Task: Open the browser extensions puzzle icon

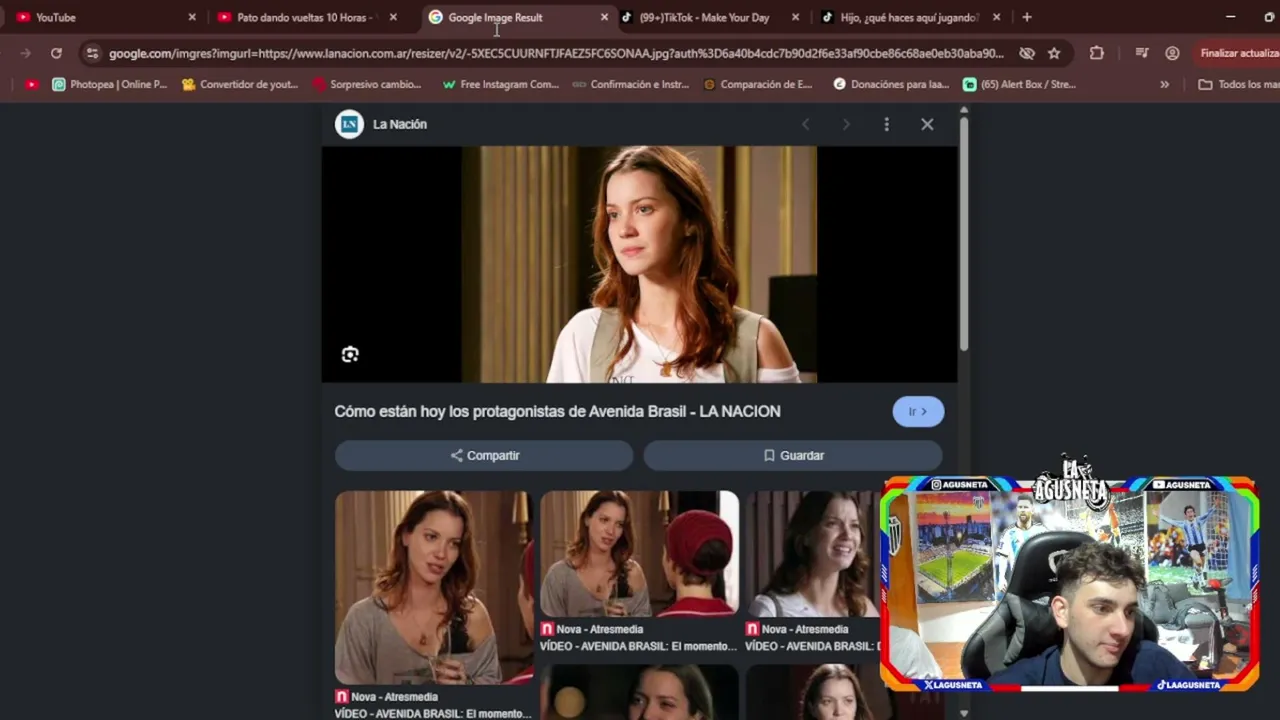Action: (1097, 53)
